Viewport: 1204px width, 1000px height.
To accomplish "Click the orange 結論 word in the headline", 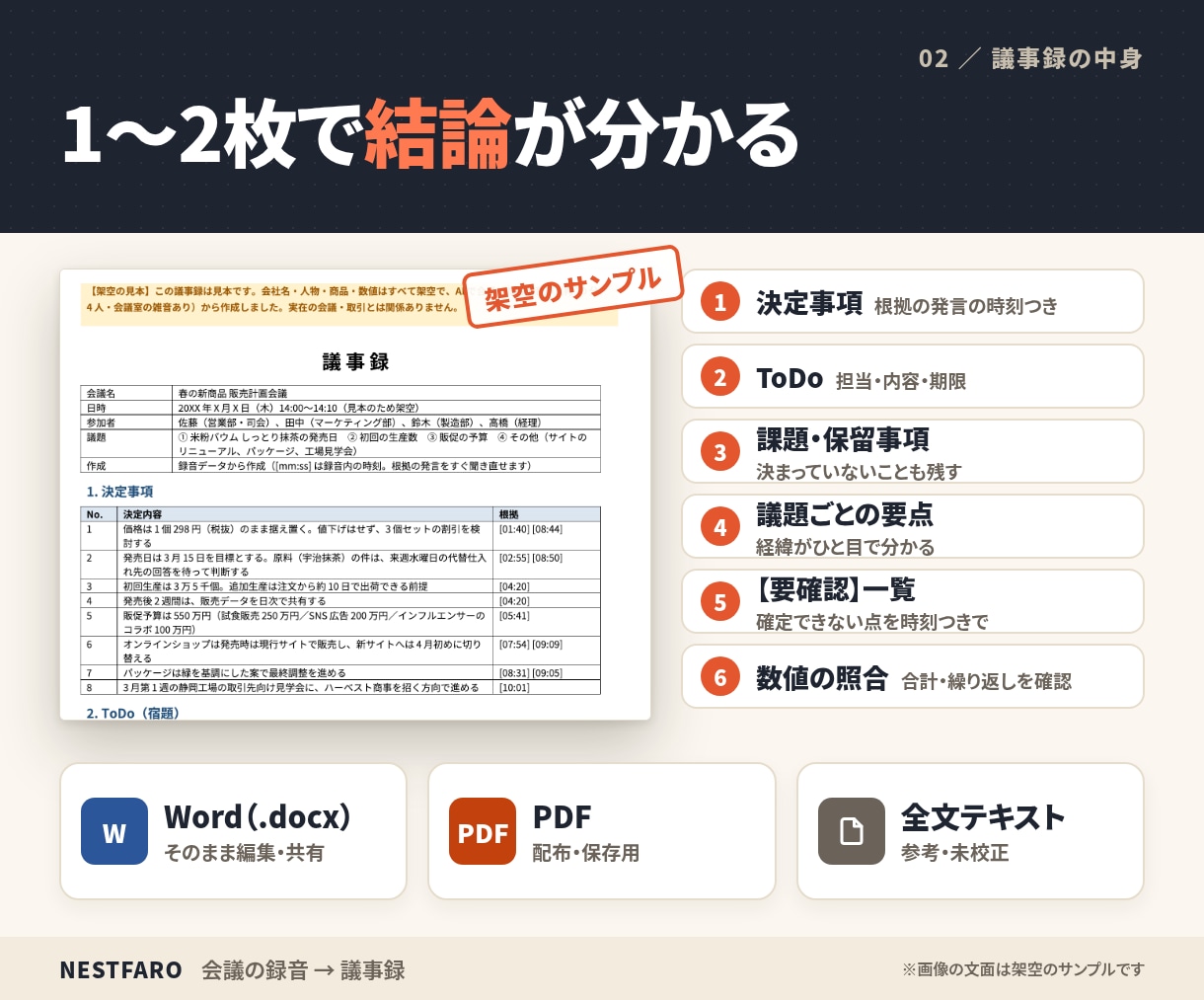I will (x=438, y=133).
